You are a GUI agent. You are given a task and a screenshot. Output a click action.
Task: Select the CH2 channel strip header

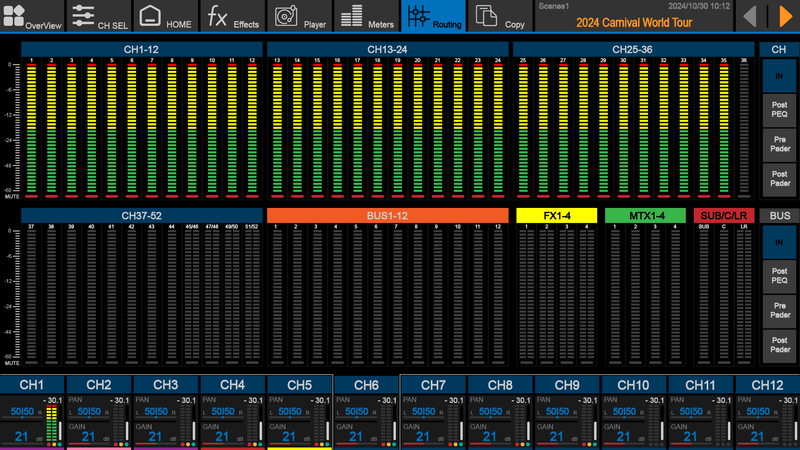tap(98, 385)
